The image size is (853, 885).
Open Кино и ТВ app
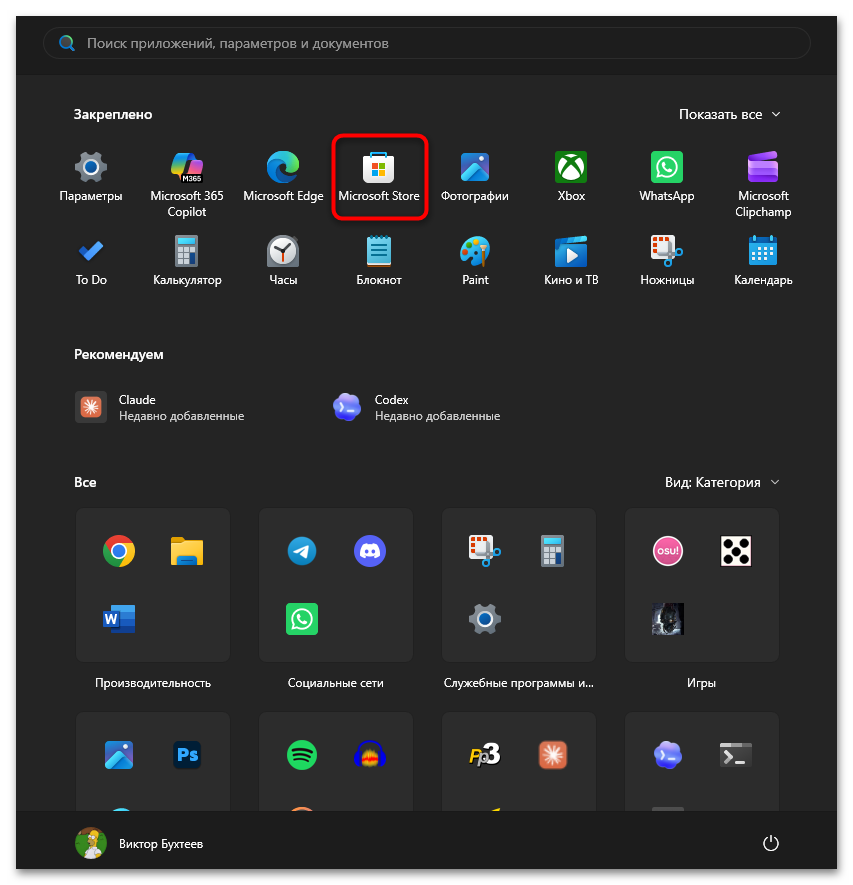571,261
